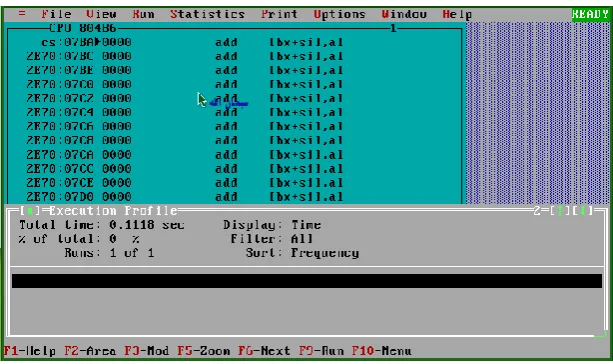
Task: Close the Execution Profile window with its box icon
Action: [x=30, y=211]
